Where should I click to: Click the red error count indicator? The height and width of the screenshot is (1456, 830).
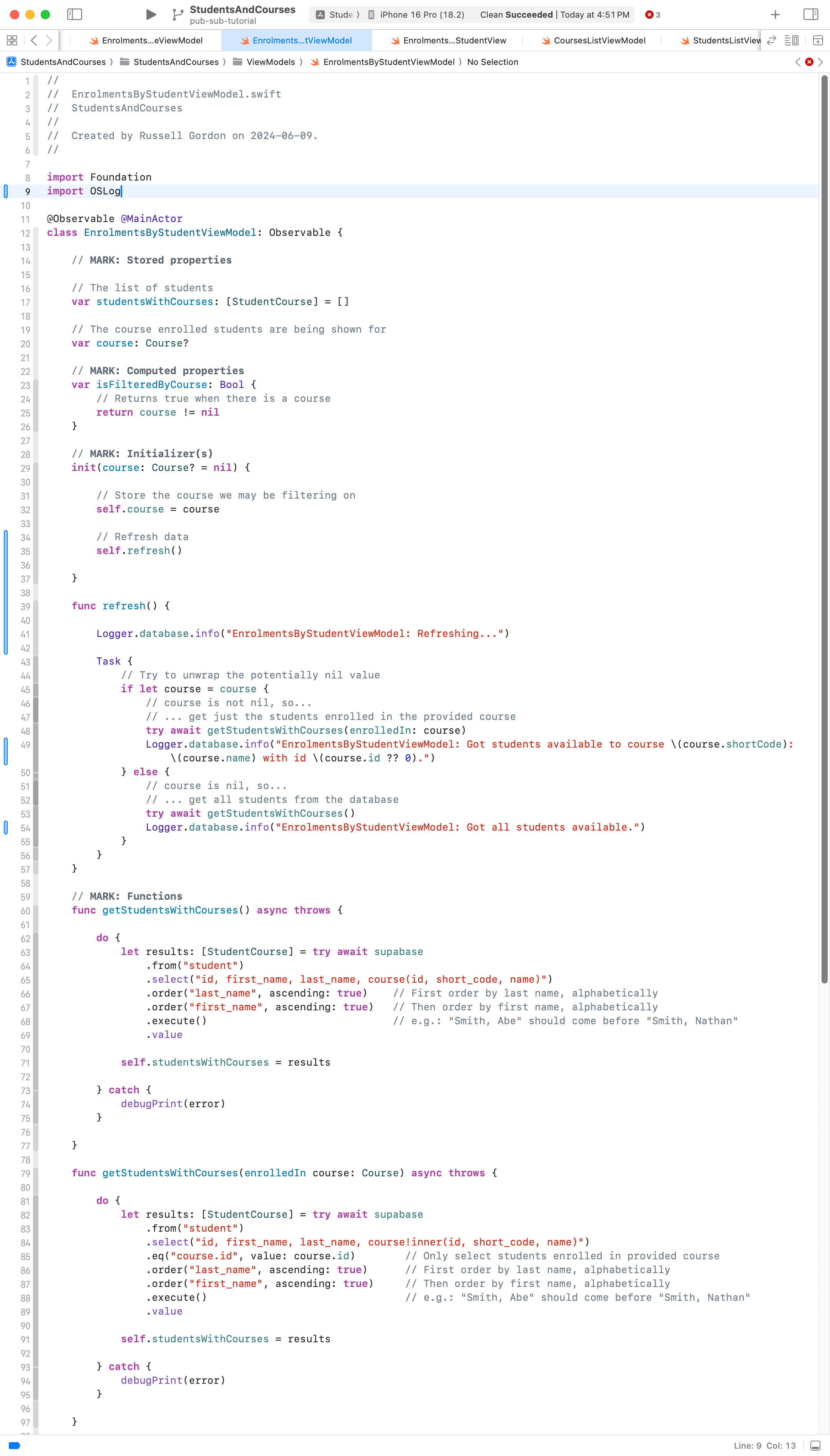click(x=652, y=15)
